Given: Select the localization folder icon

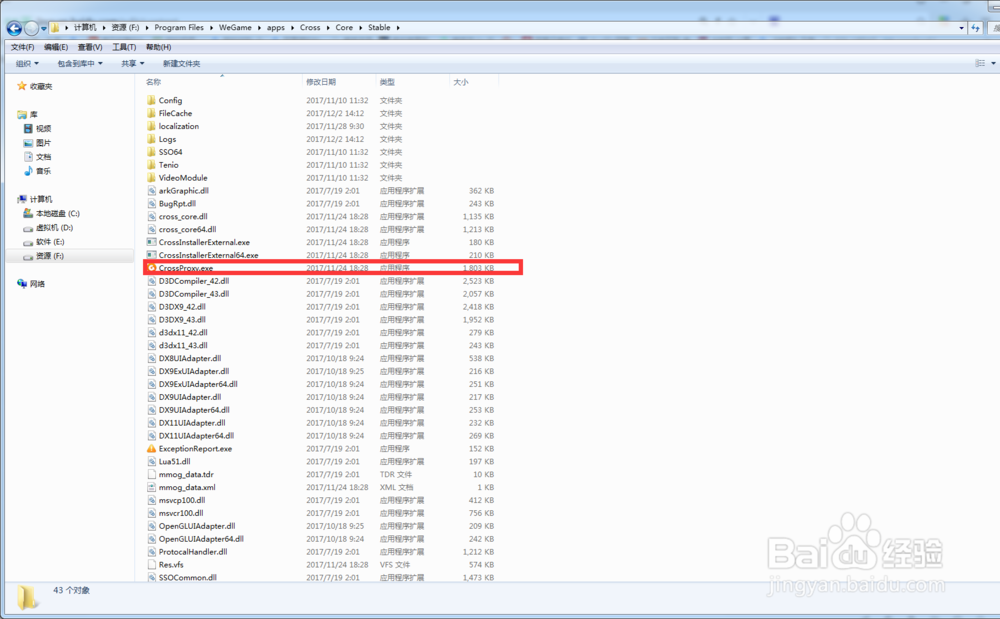Looking at the screenshot, I should pos(151,126).
